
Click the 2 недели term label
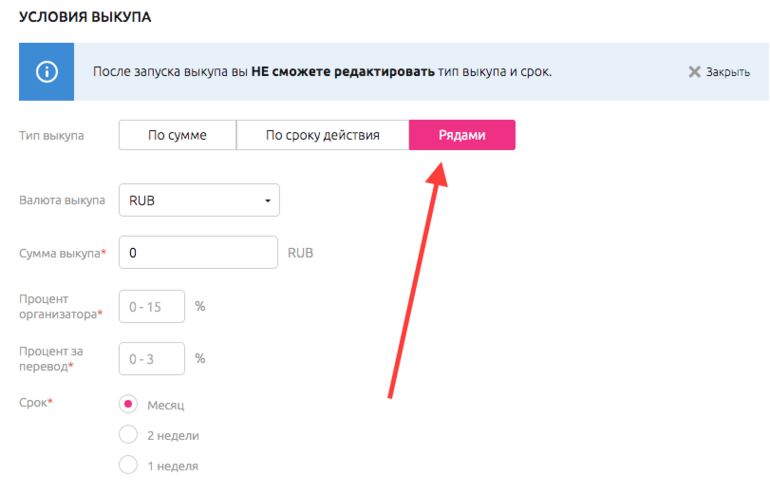coord(173,435)
